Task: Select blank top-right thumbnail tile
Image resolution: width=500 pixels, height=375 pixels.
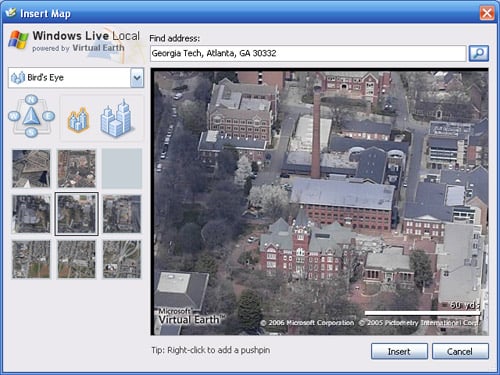Action: pos(122,169)
